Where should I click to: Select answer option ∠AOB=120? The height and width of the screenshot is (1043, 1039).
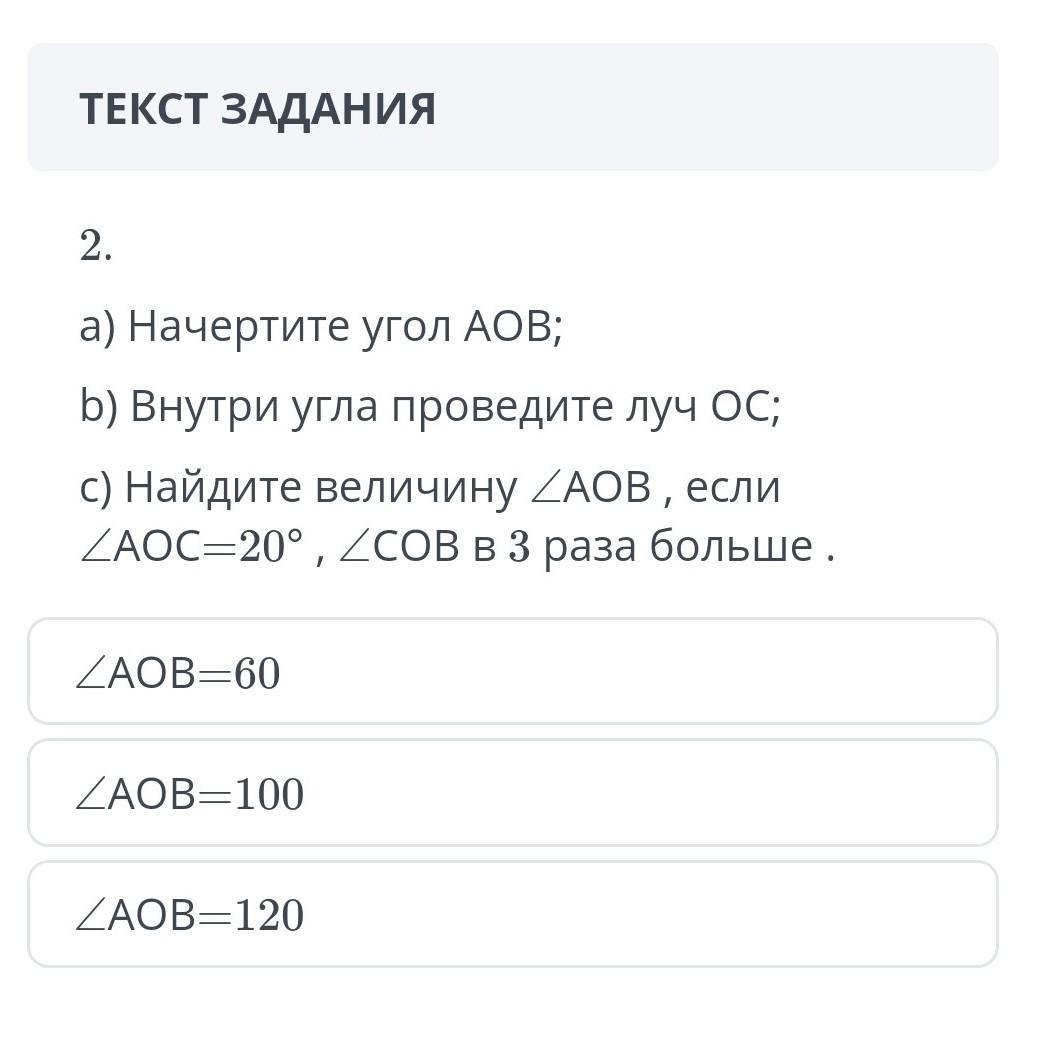point(512,914)
